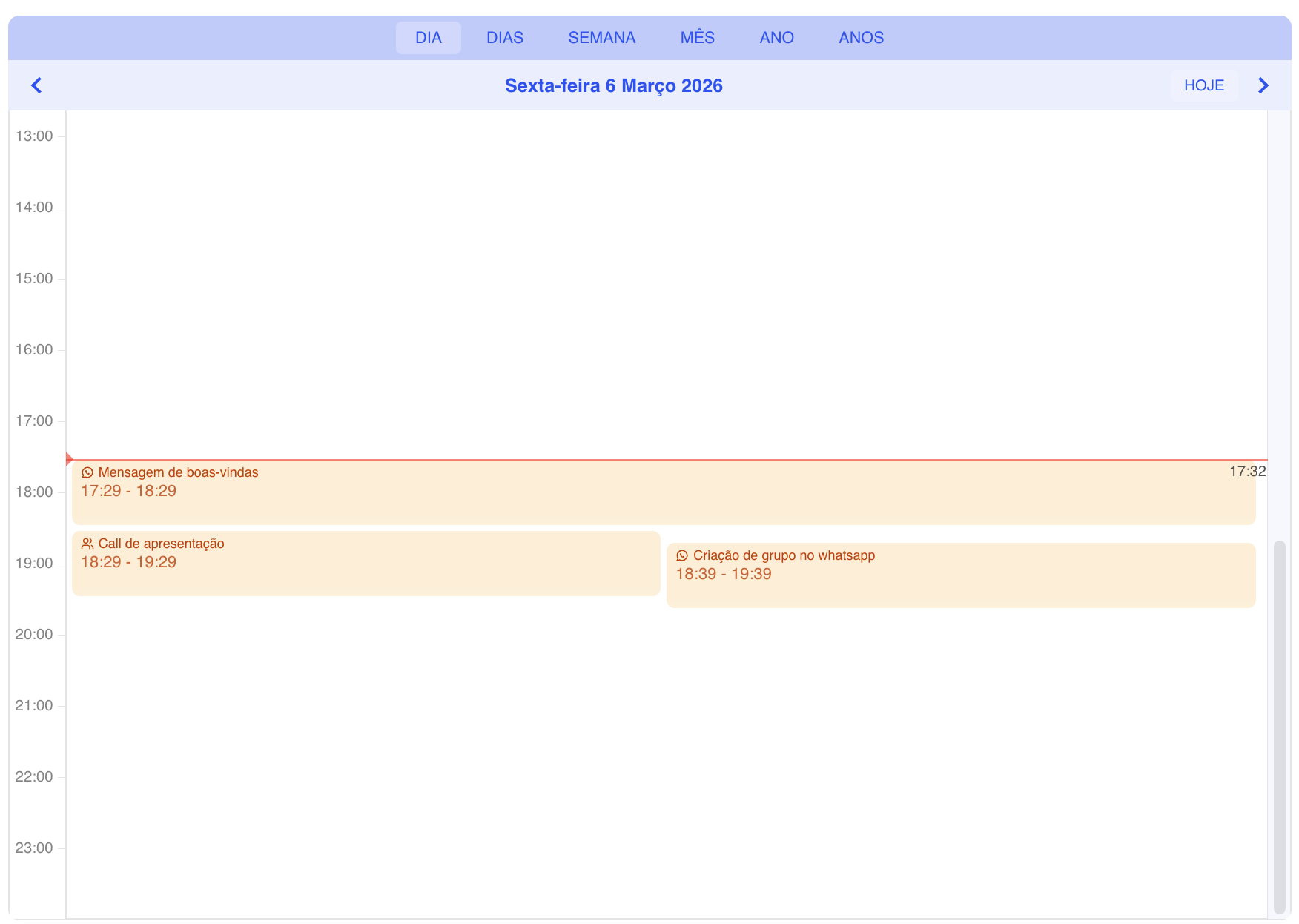The width and height of the screenshot is (1299, 924).
Task: Switch to the SEMANA view tab
Action: tap(601, 38)
